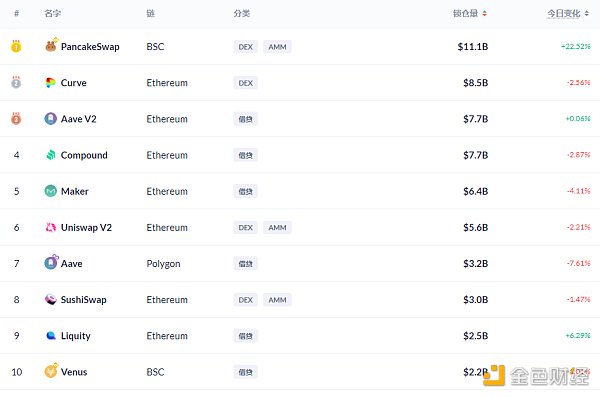This screenshot has height=397, width=600.
Task: Click the Liquity blue logo icon
Action: point(51,336)
